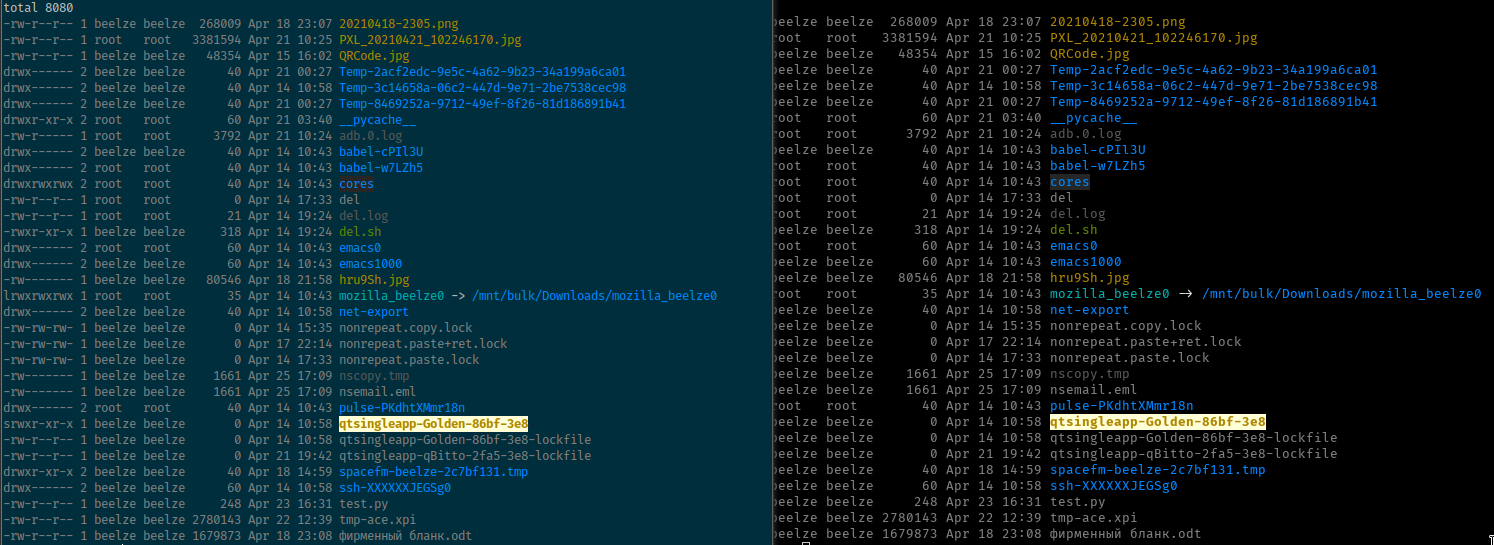The image size is (1494, 545).
Task: Click nonrepeat.copy.lock in the left pane
Action: pos(407,327)
